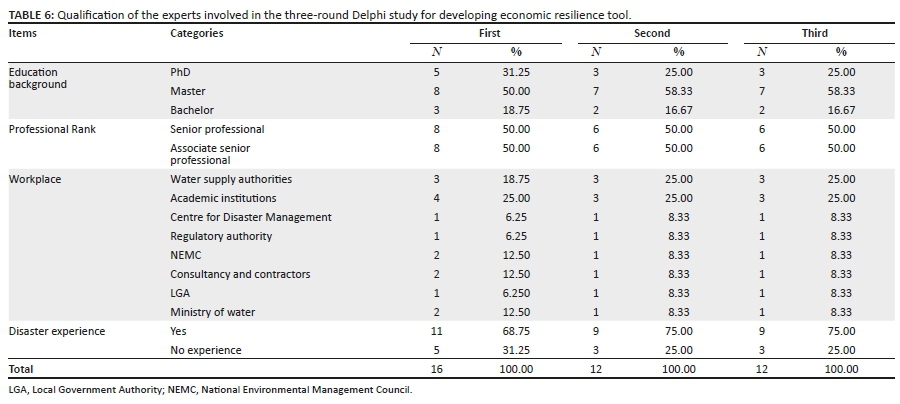Click the Regulatory authority category cell
Image resolution: width=900 pixels, height=404 pixels.
[220, 236]
